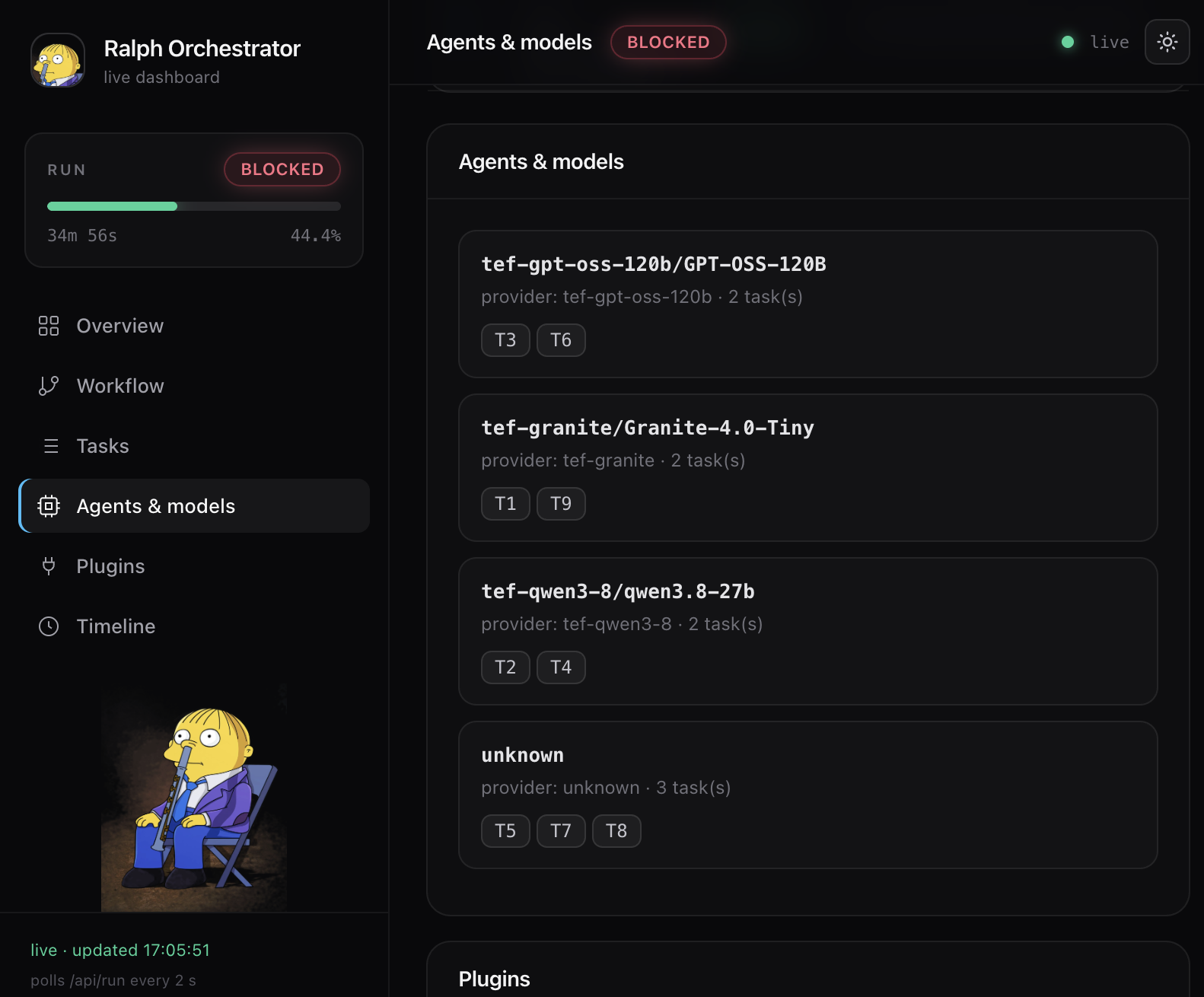
Task: Click 'provider: tef-granite · 2 task(s)' text
Action: tap(613, 460)
